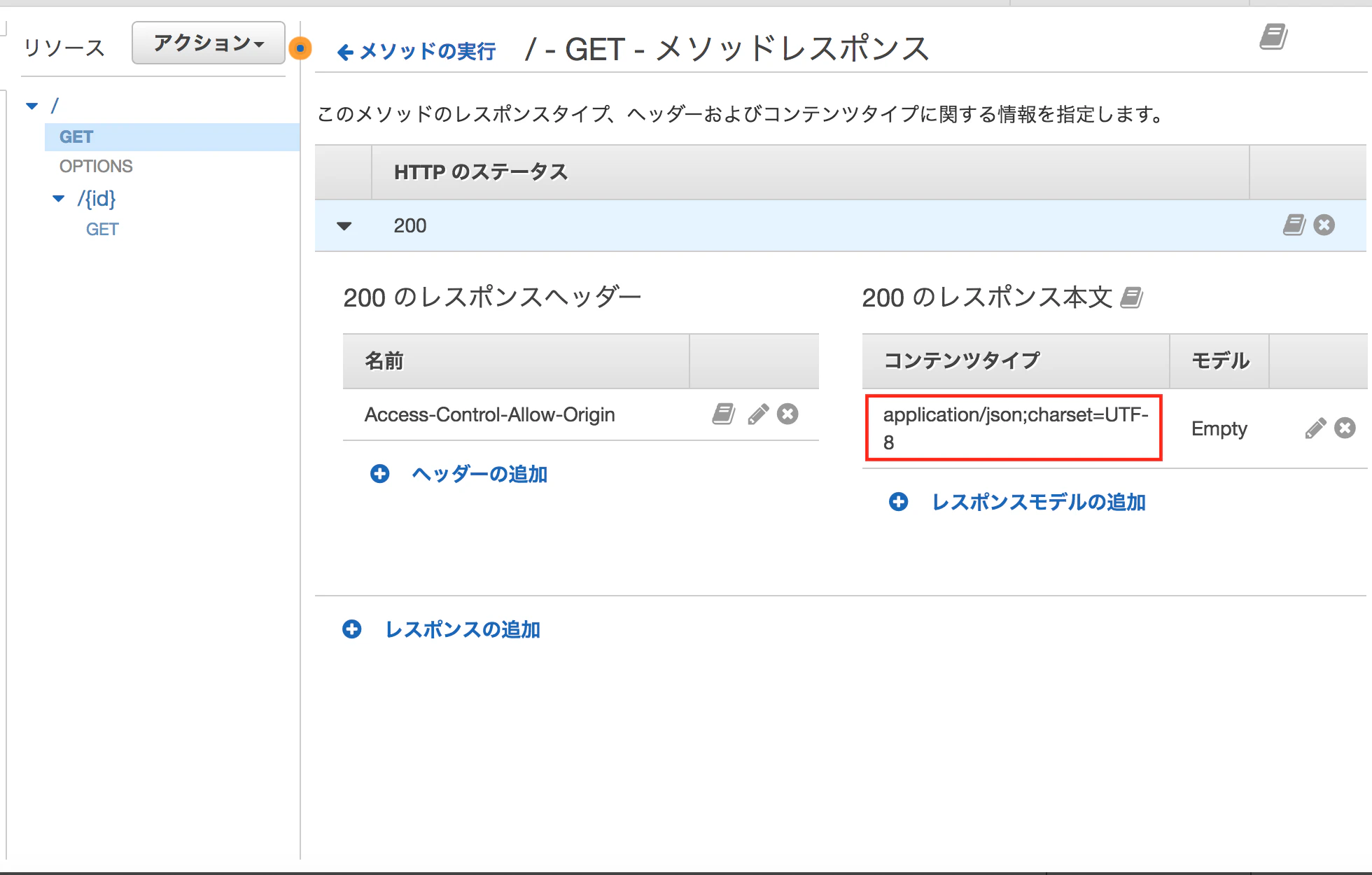
Task: Select the GET method under root /
Action: click(x=76, y=137)
